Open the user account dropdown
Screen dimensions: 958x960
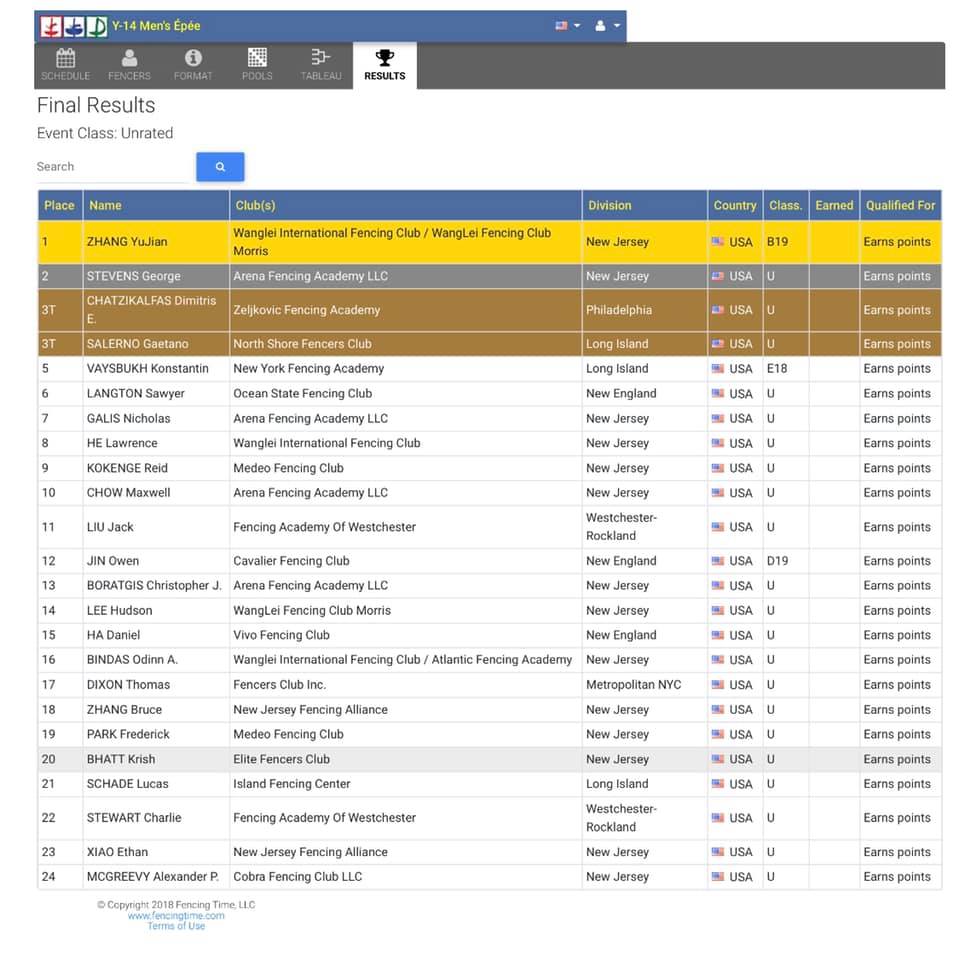(607, 26)
